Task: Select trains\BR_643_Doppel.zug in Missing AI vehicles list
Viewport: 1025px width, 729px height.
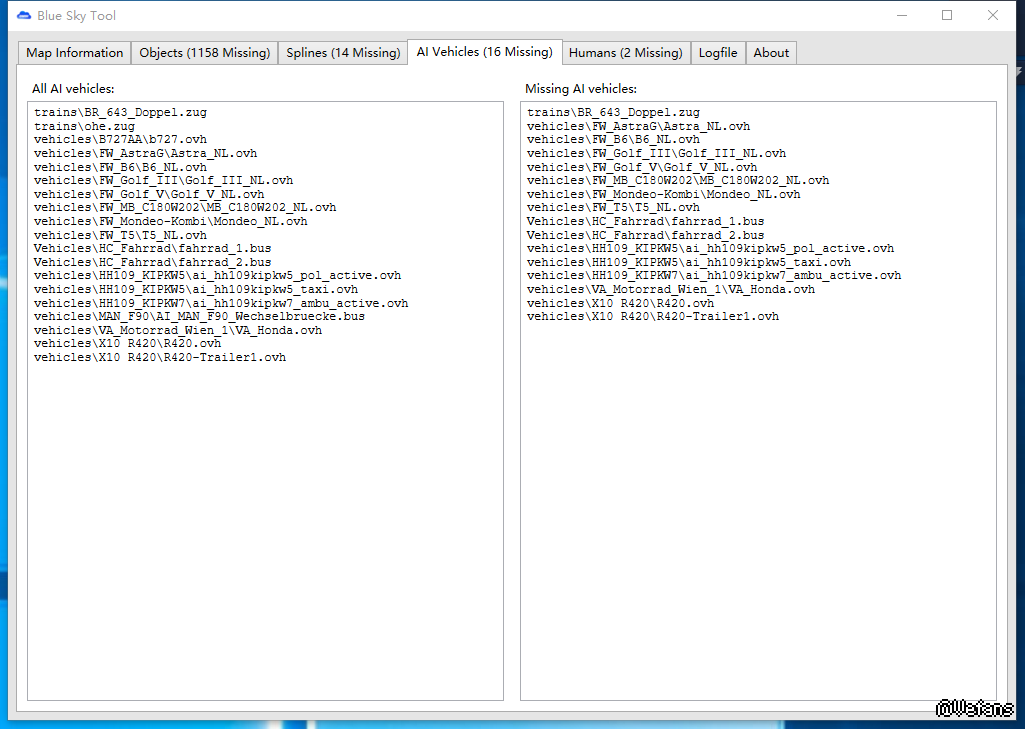Action: point(613,112)
